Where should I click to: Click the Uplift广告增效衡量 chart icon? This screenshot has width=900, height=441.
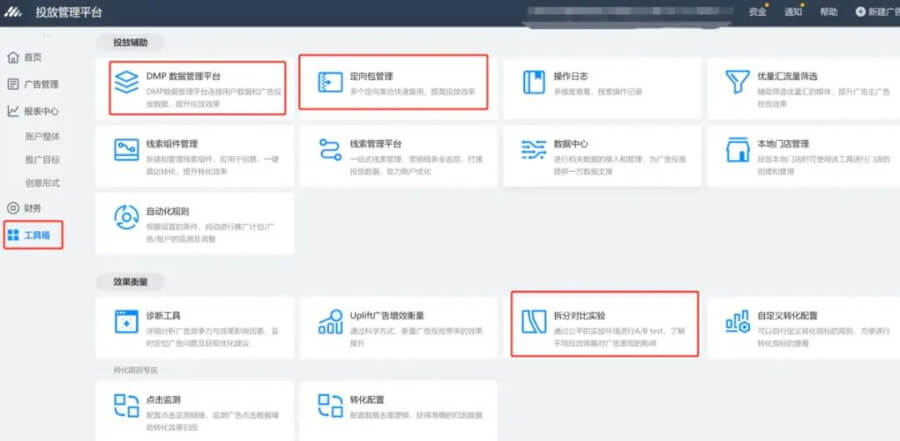(331, 321)
